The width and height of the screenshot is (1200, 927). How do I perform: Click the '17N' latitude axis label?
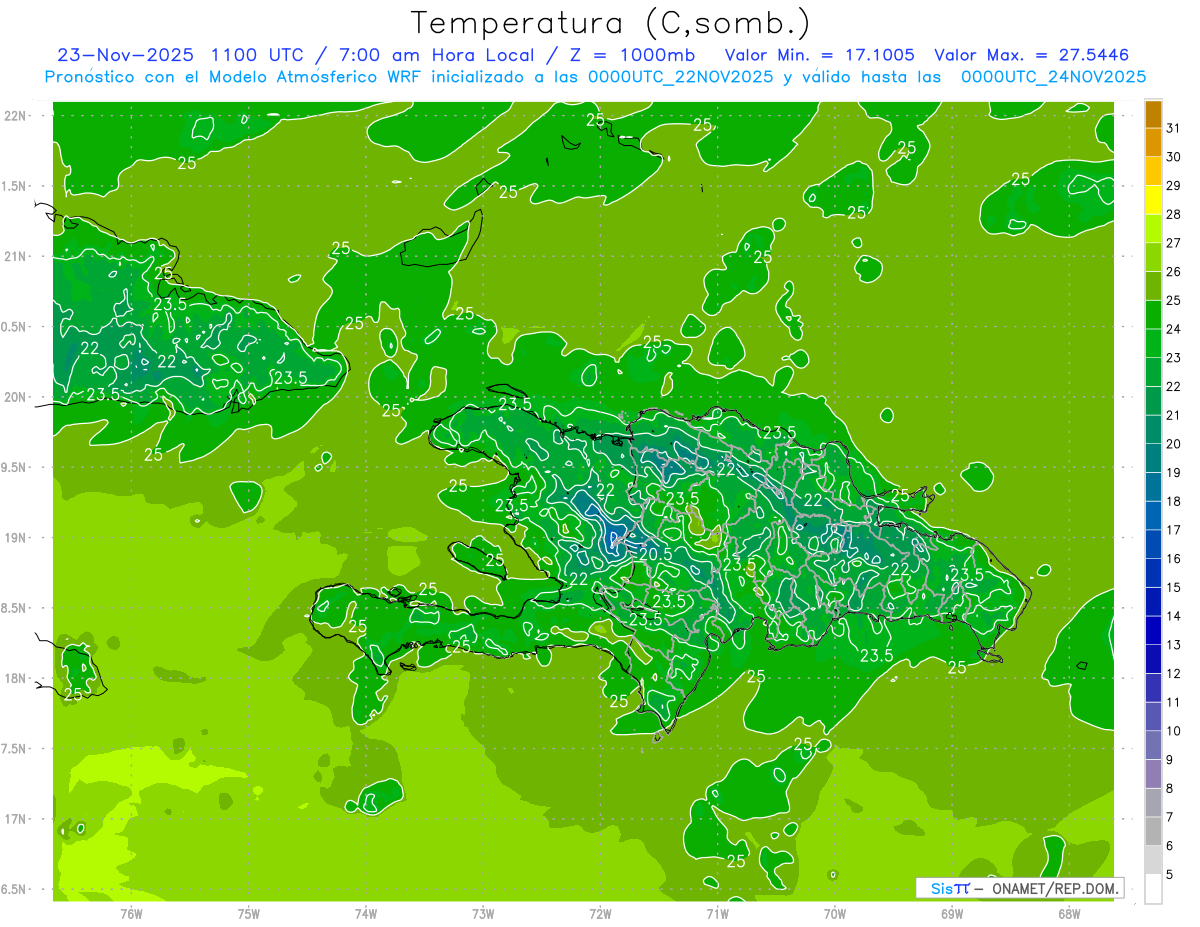[x=15, y=819]
